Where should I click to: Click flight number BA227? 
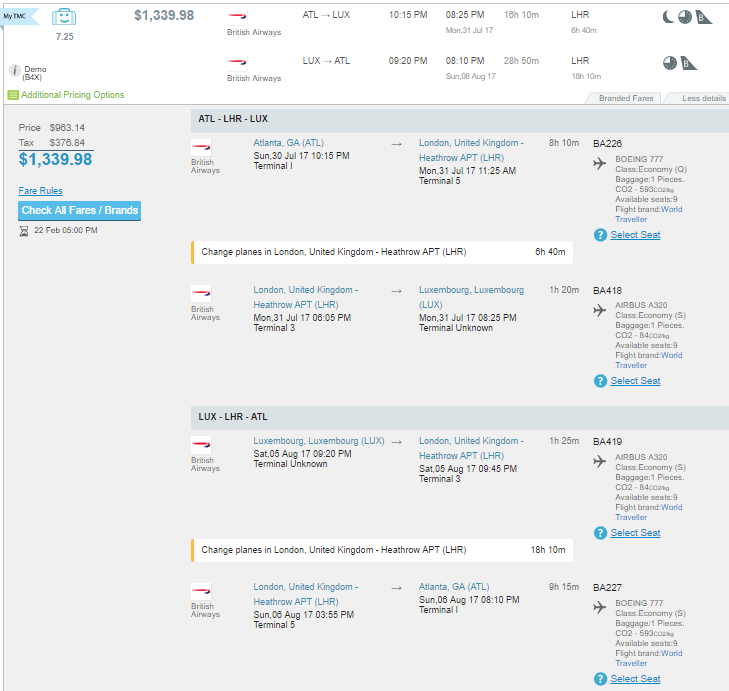pyautogui.click(x=607, y=588)
